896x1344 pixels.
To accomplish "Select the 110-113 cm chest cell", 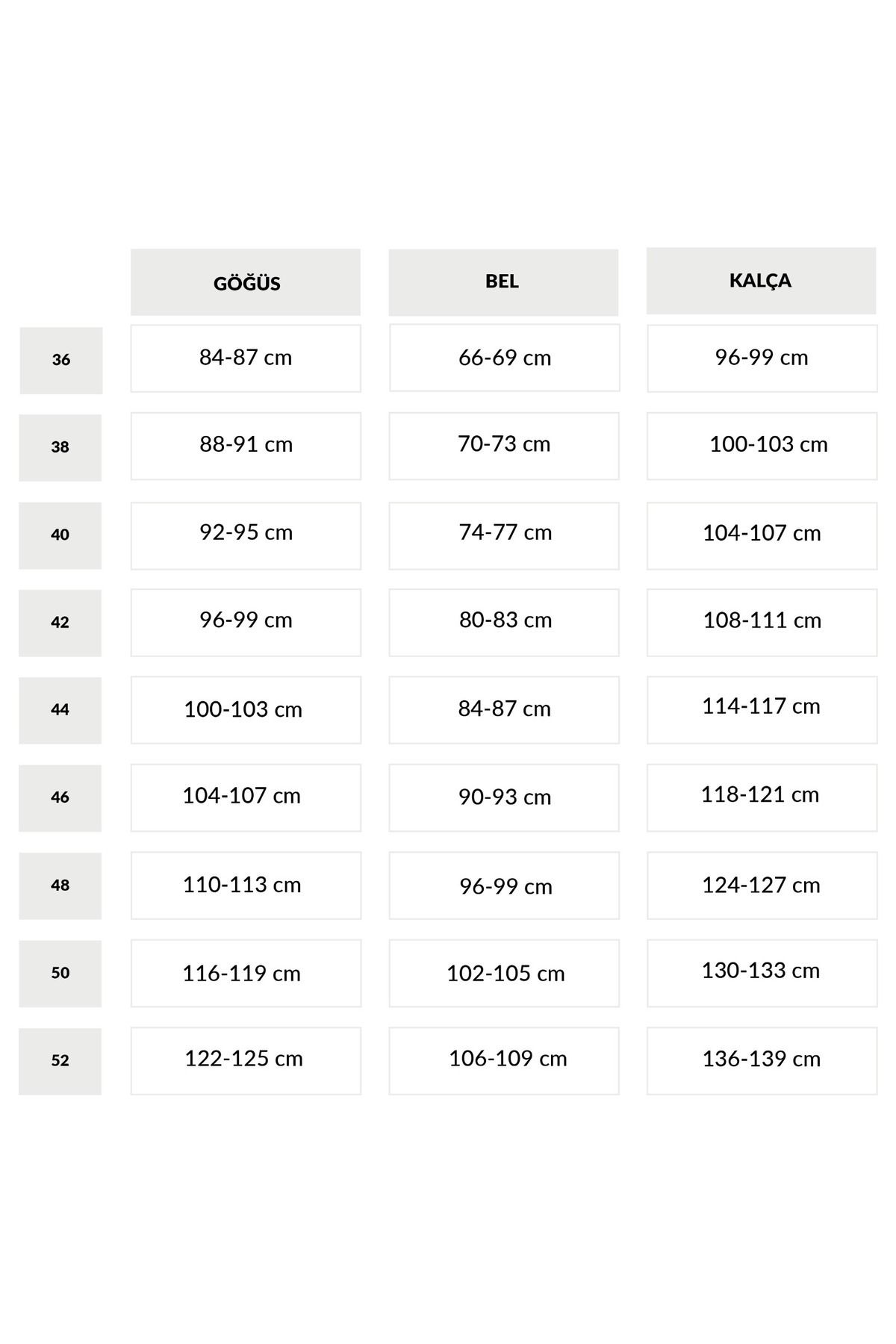I will [246, 886].
